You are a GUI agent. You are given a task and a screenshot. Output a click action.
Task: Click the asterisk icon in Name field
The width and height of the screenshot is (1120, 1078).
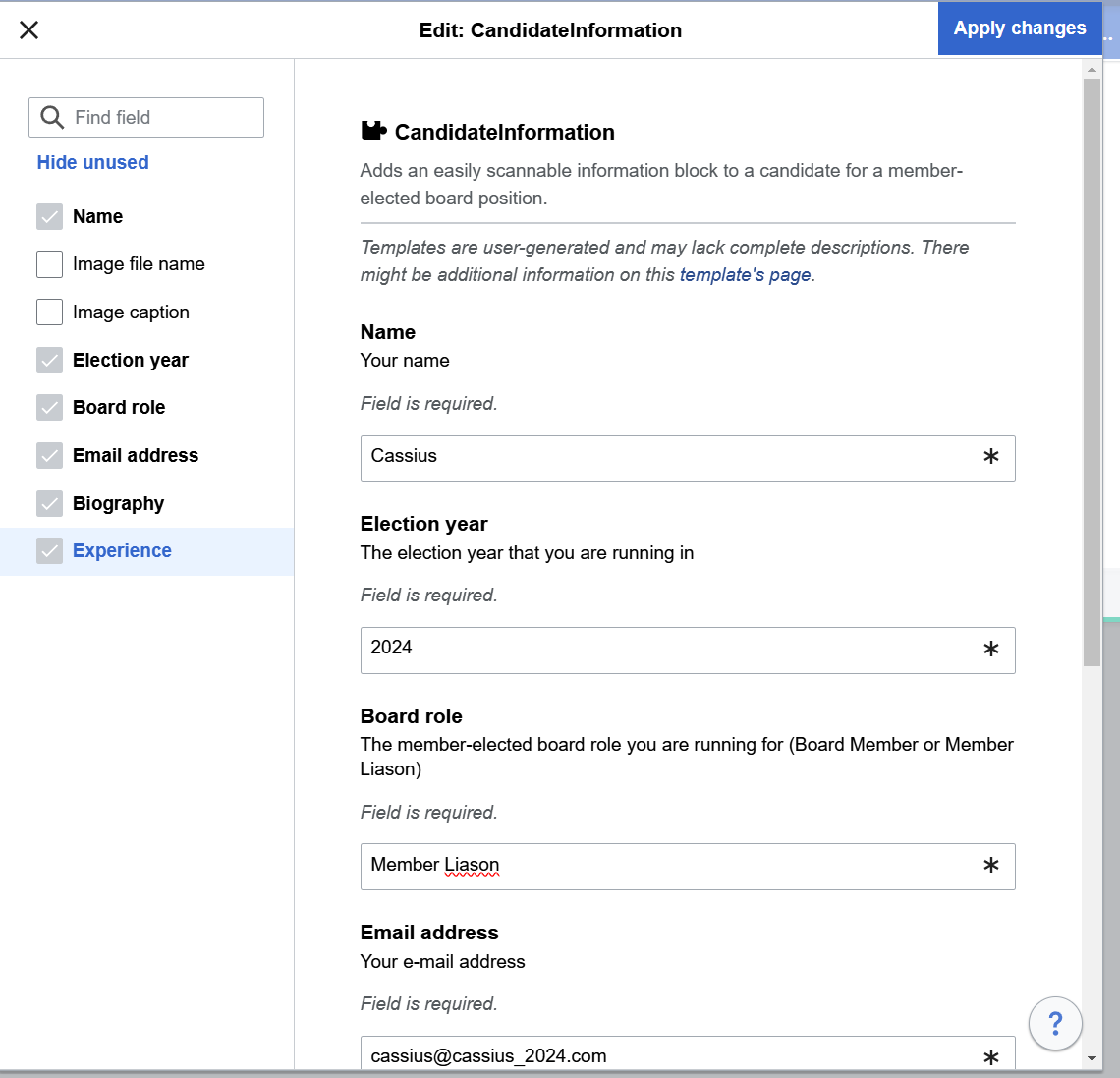pos(990,457)
